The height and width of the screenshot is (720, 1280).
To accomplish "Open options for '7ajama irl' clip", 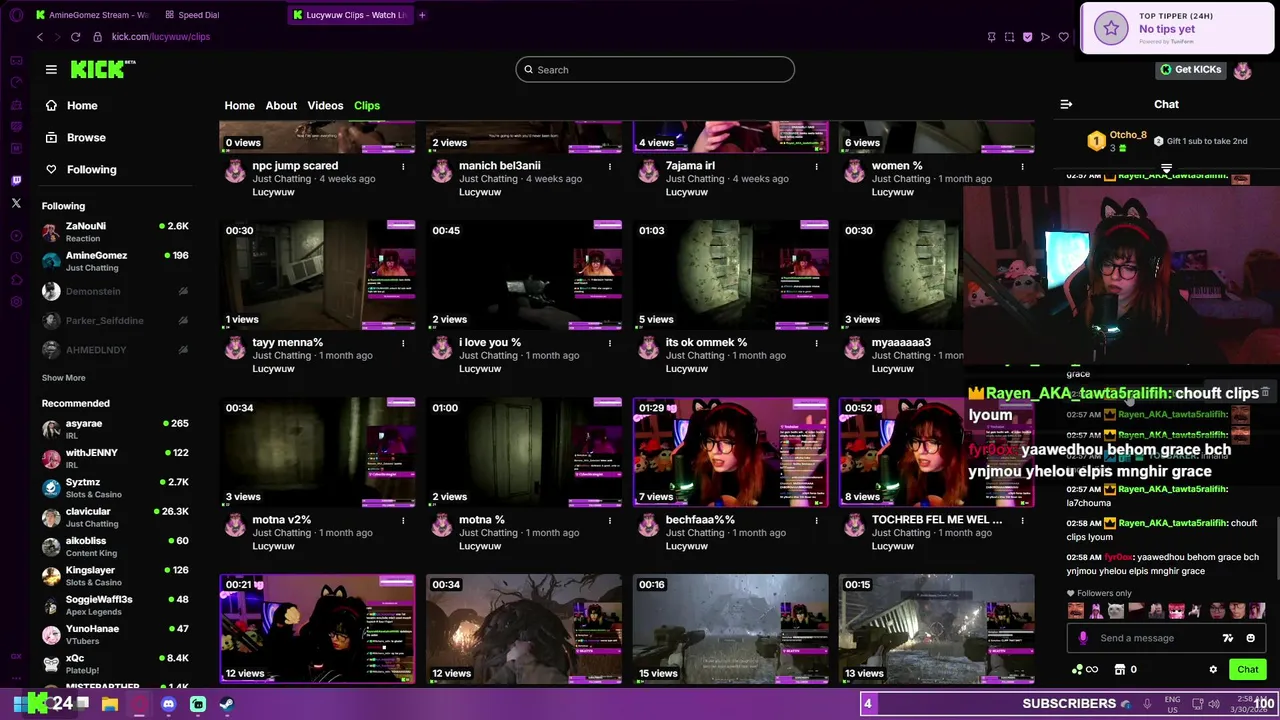I will [817, 166].
